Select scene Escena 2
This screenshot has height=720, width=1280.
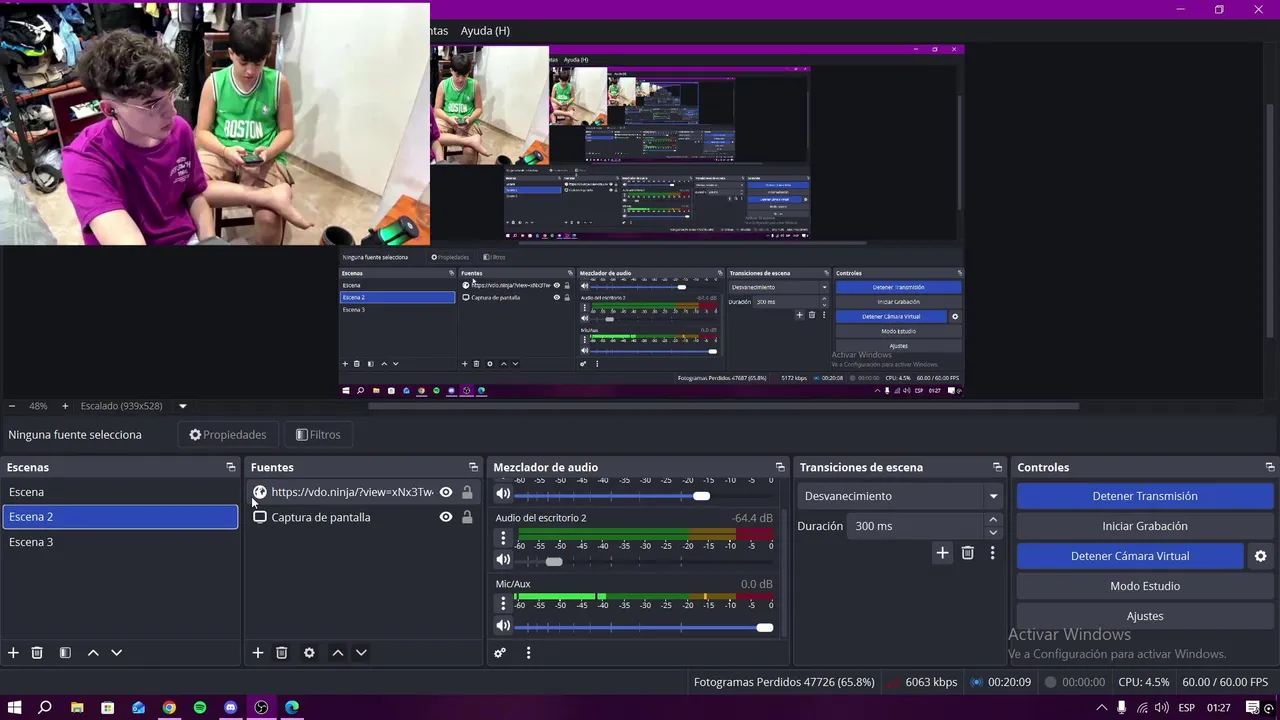[x=120, y=517]
